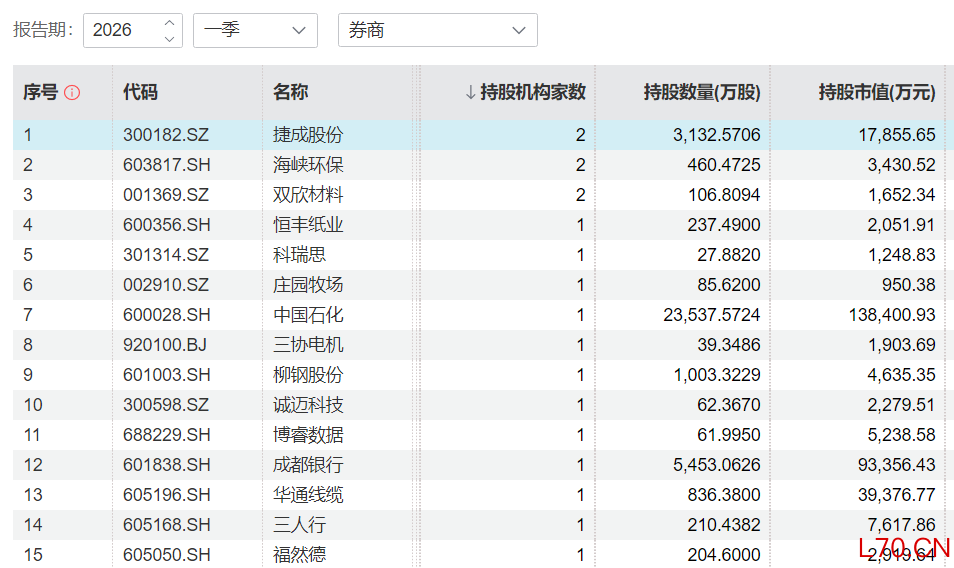Click holding value 5,238.58
Image resolution: width=954 pixels, height=568 pixels.
(x=901, y=435)
